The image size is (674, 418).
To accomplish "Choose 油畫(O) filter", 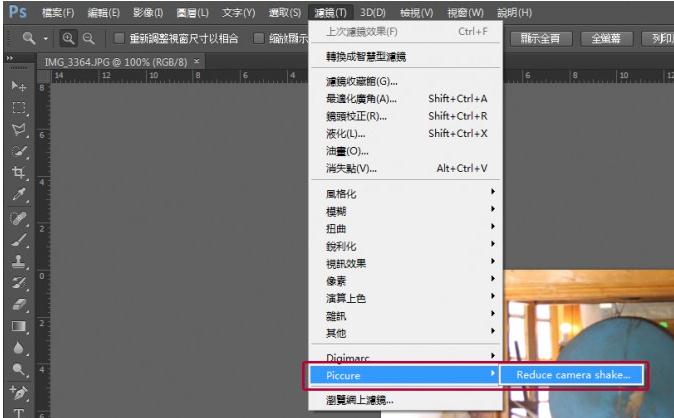I will 406,151.
